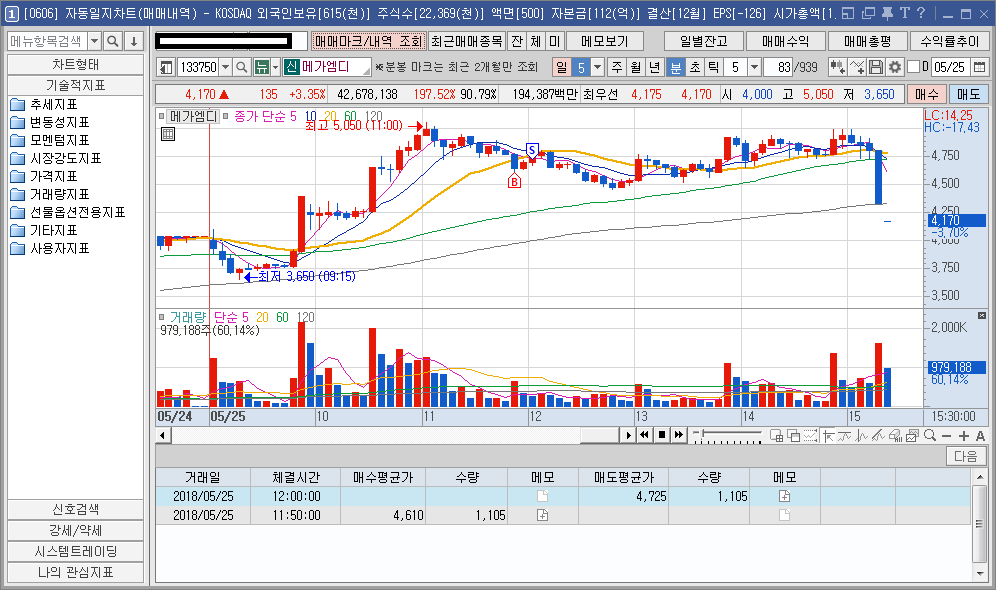Open the 차트형태 sidebar tab
Image resolution: width=996 pixels, height=590 pixels.
[76, 65]
